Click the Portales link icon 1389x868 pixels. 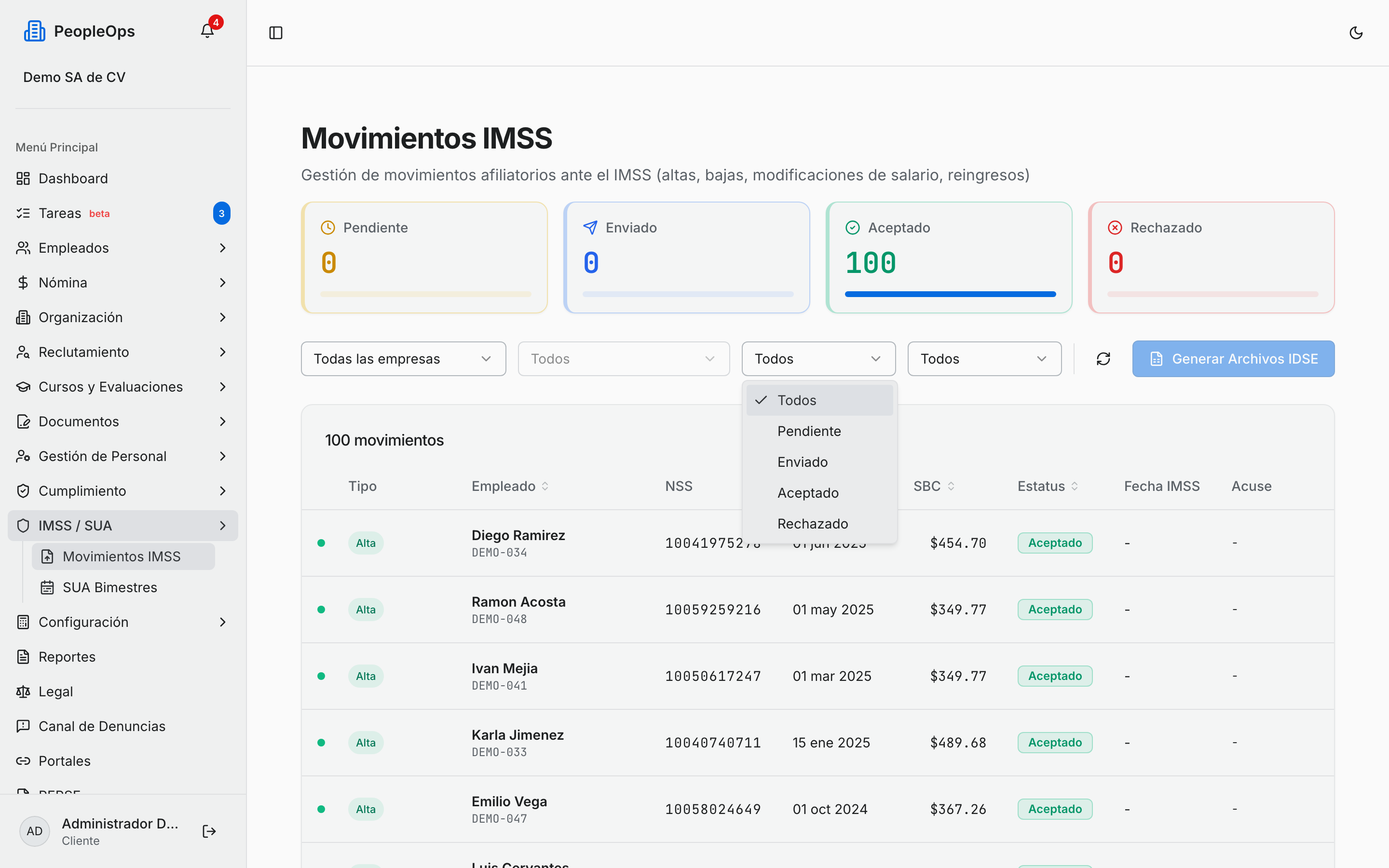23,761
